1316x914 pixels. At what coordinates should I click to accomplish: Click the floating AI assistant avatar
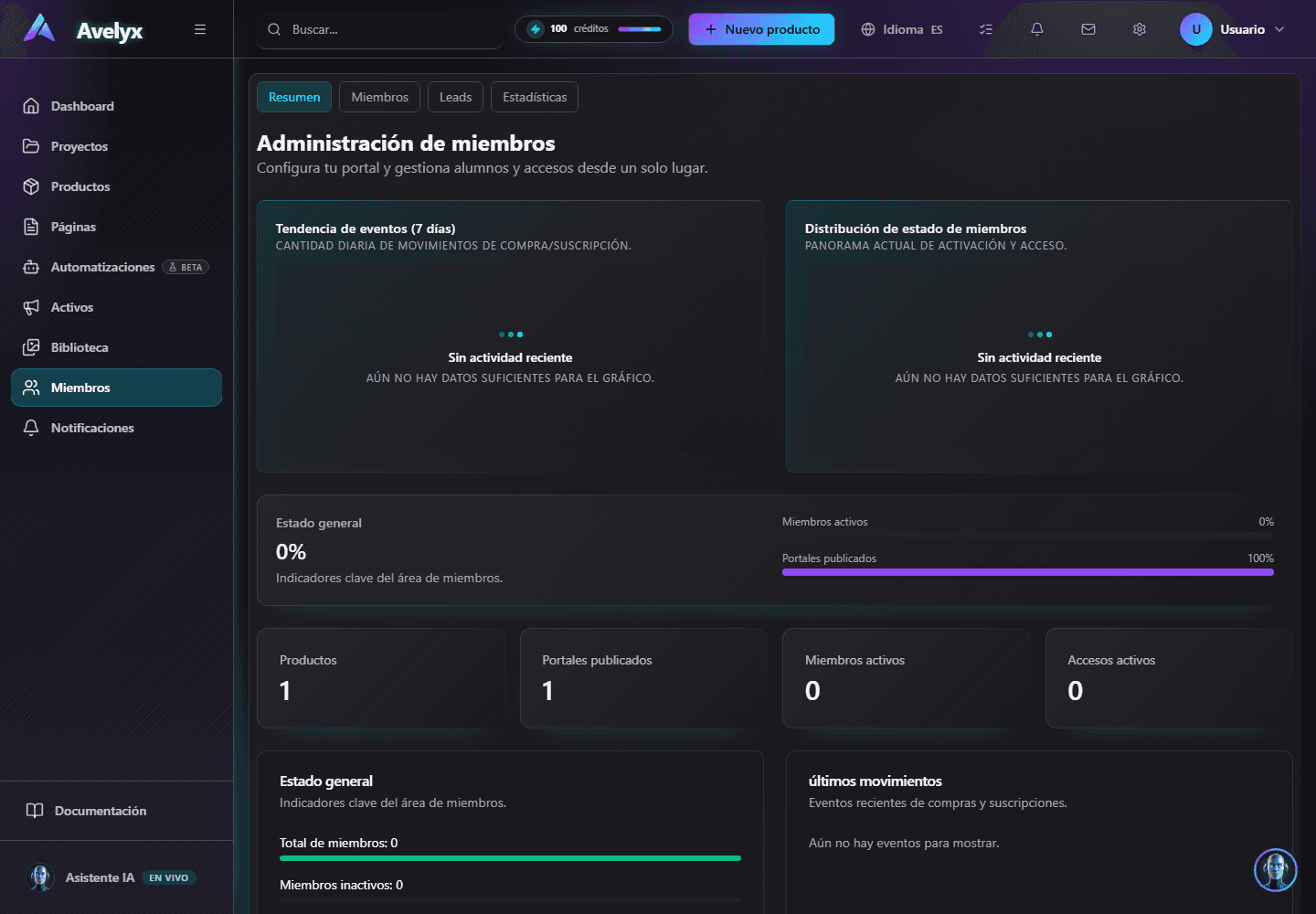tap(1275, 869)
